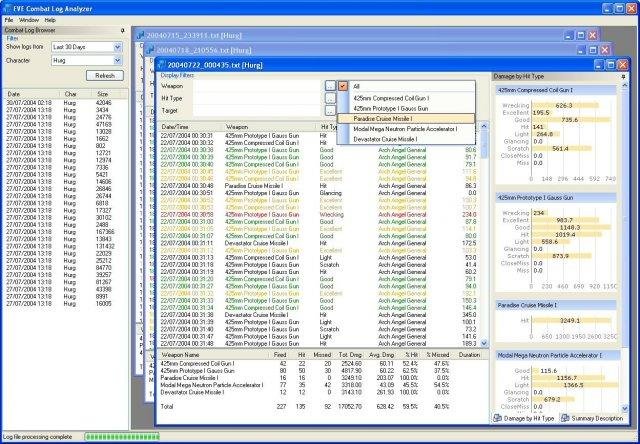Click the 20040722_000435.txt document icon
The width and height of the screenshot is (640, 444).
pos(161,65)
